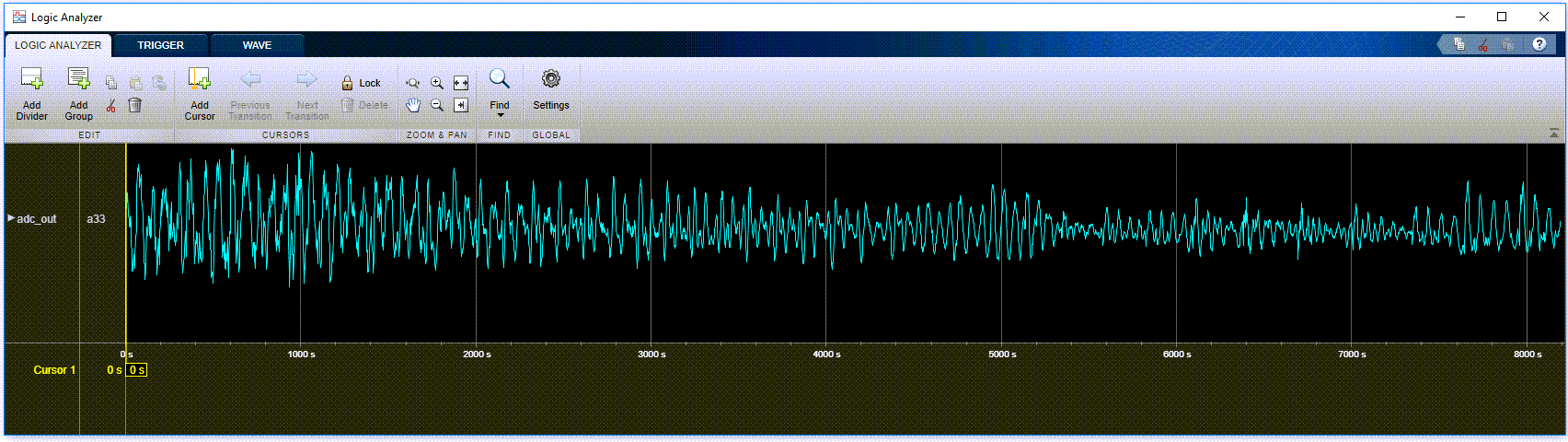
Task: Click the yellow cursor time box showing 0 s
Action: (x=136, y=370)
